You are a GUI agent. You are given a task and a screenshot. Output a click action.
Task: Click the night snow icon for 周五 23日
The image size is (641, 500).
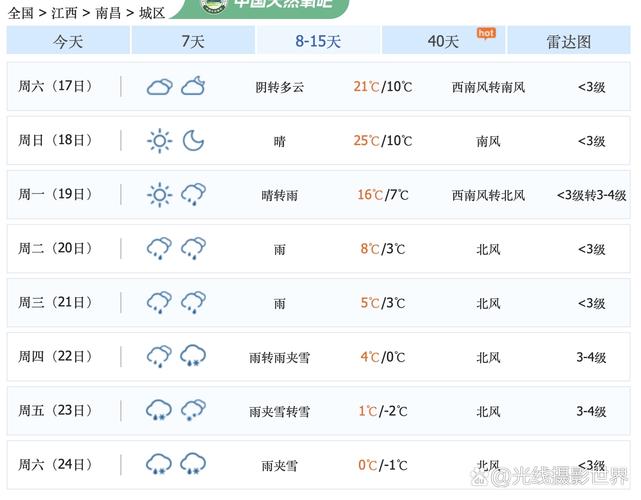point(193,410)
